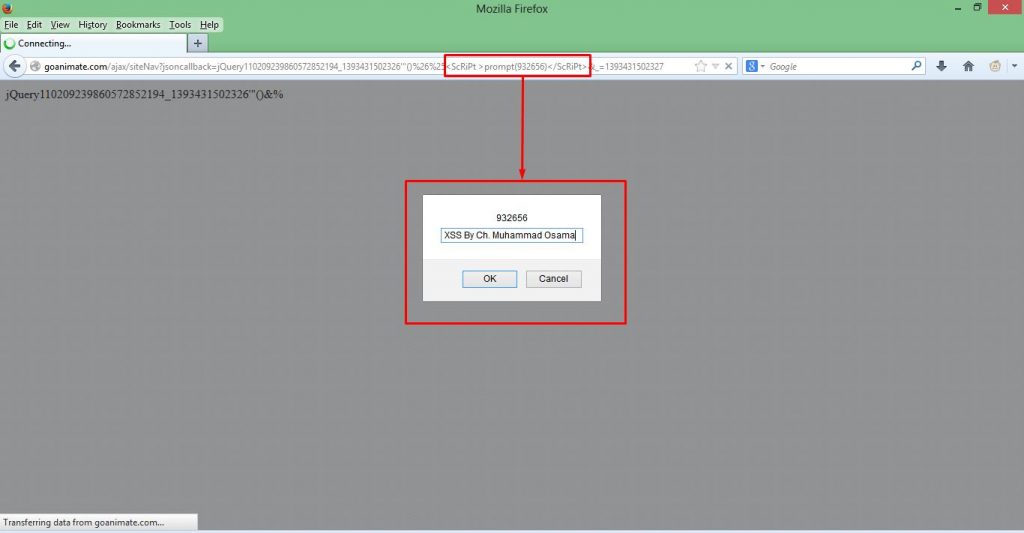
Task: Minimize the Firefox window
Action: [x=958, y=8]
